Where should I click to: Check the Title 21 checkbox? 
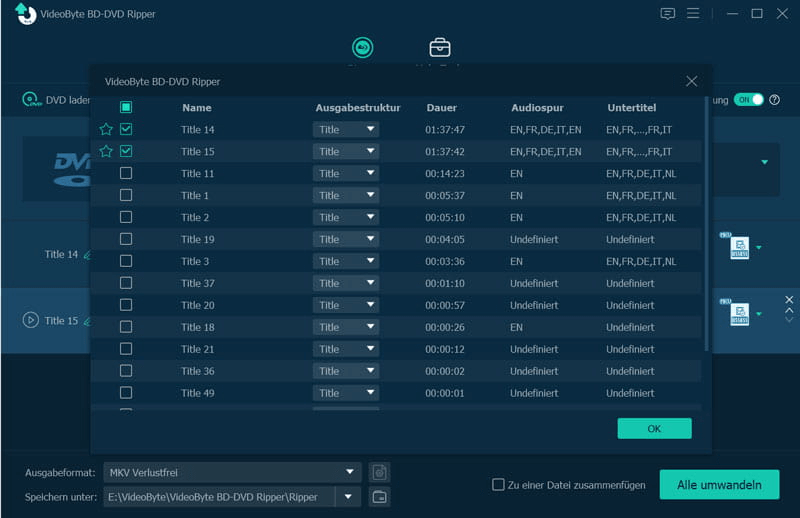(126, 349)
